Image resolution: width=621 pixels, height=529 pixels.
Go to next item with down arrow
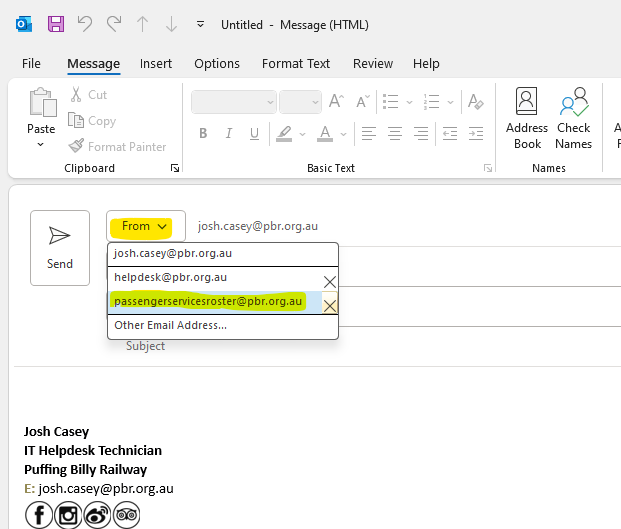(171, 25)
